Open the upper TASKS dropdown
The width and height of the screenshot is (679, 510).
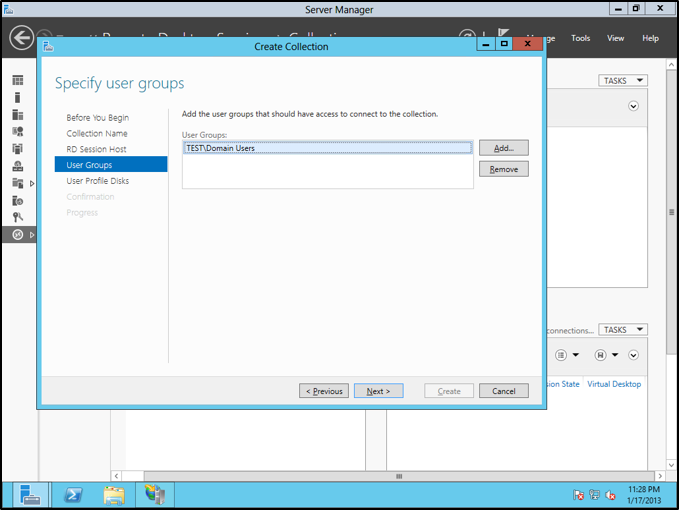click(623, 80)
